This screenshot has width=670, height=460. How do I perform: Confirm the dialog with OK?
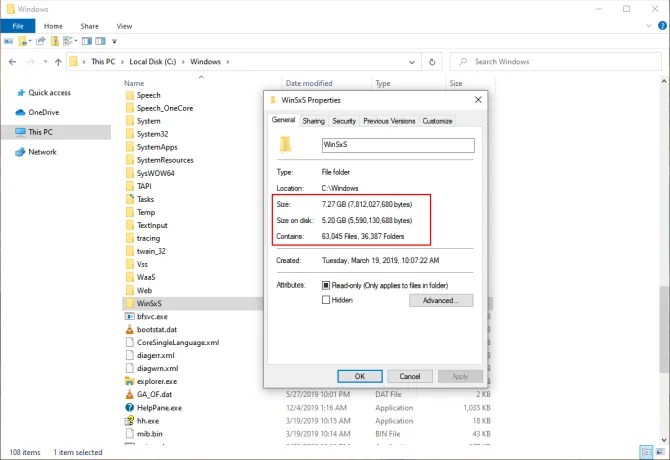pos(360,376)
